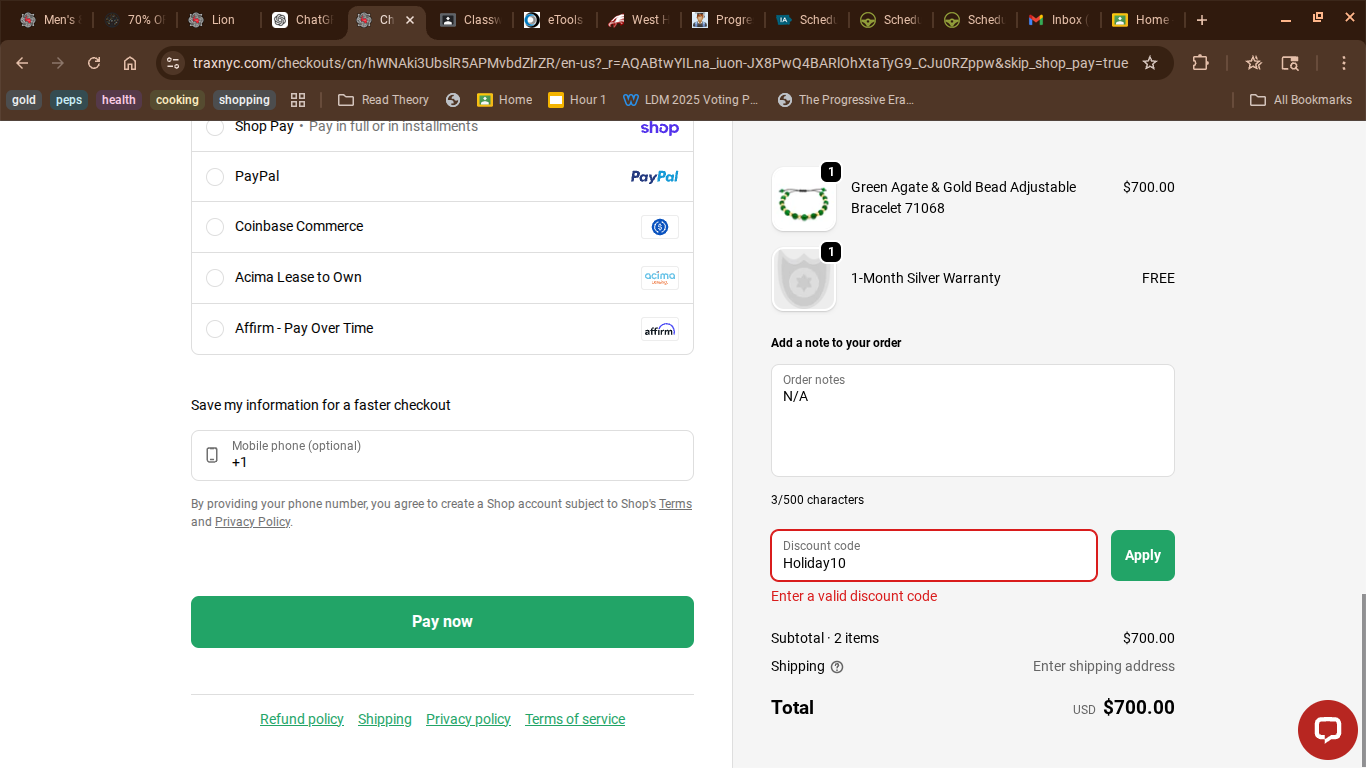Viewport: 1366px width, 768px height.
Task: Open LDM 2025 Voting bookmark
Action: 690,100
